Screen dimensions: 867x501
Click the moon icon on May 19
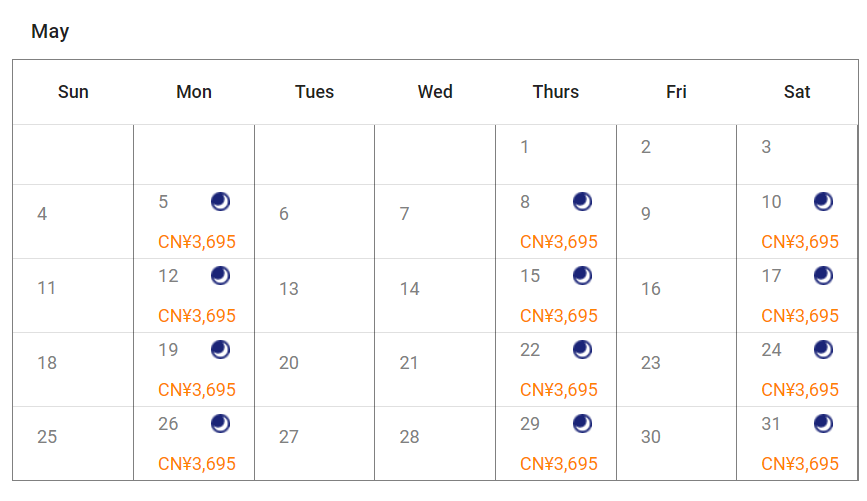pyautogui.click(x=221, y=350)
